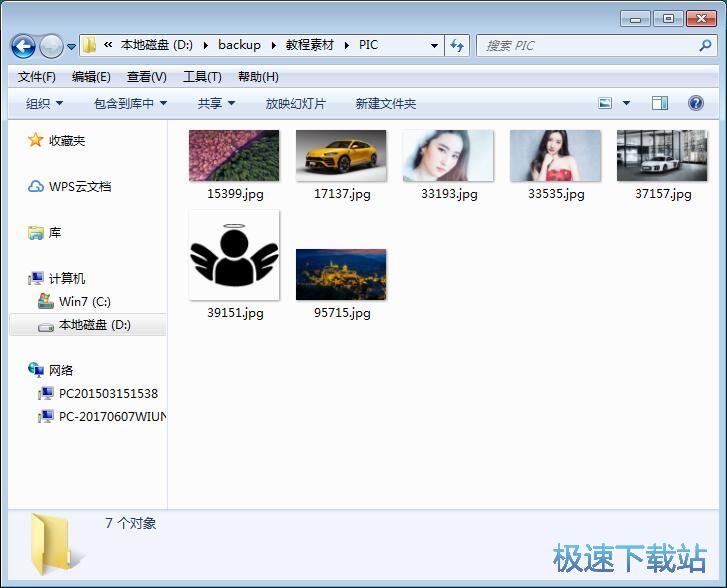727x588 pixels.
Task: Open 包含到库中 dropdown
Action: pos(130,103)
